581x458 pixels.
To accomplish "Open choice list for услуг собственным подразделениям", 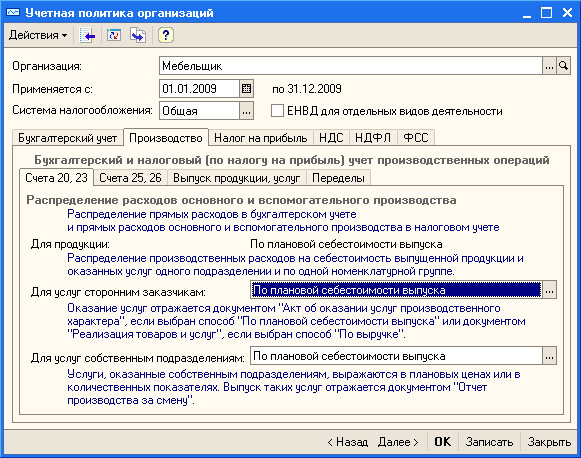I will (x=549, y=356).
